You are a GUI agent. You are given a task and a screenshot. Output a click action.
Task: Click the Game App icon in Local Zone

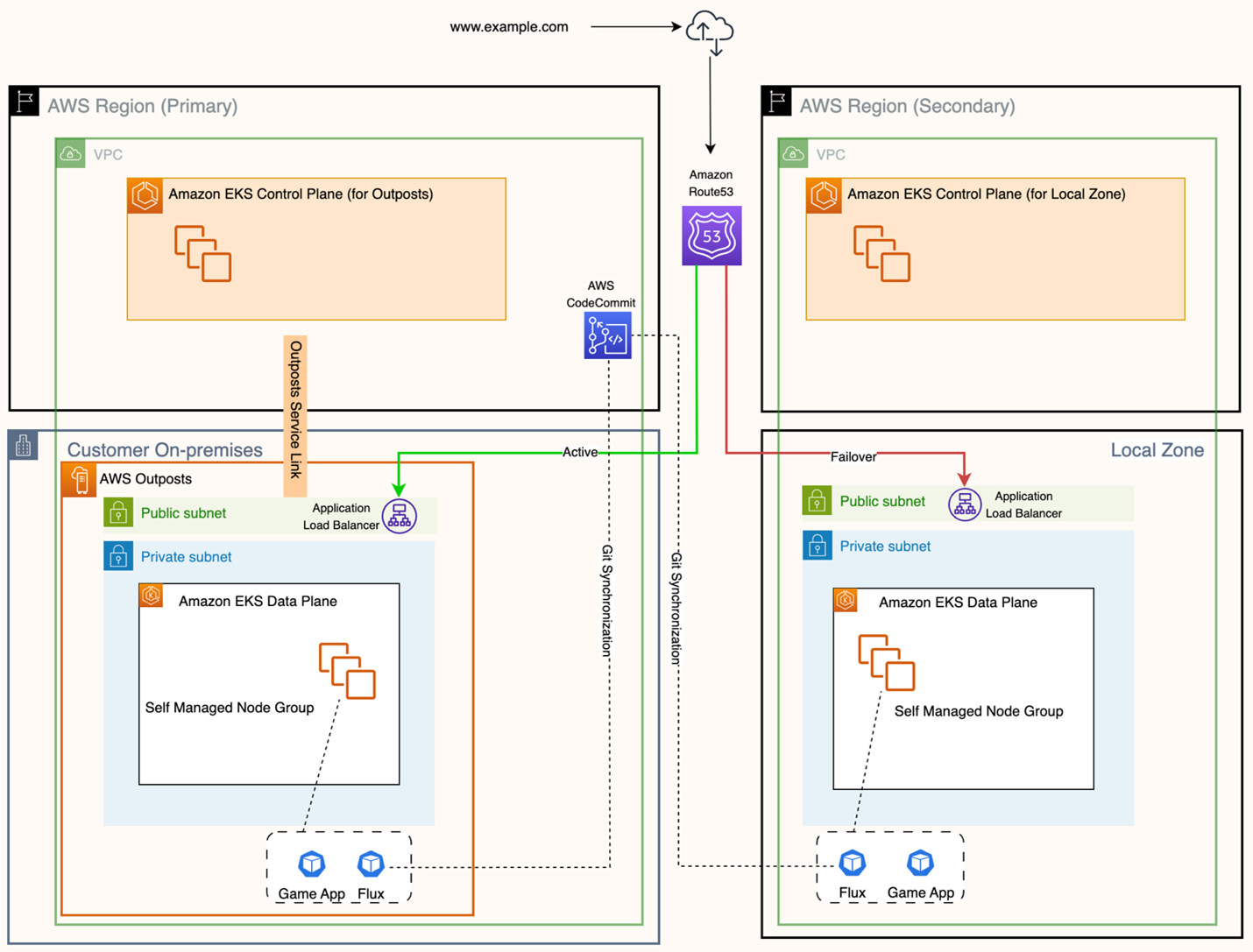(920, 862)
